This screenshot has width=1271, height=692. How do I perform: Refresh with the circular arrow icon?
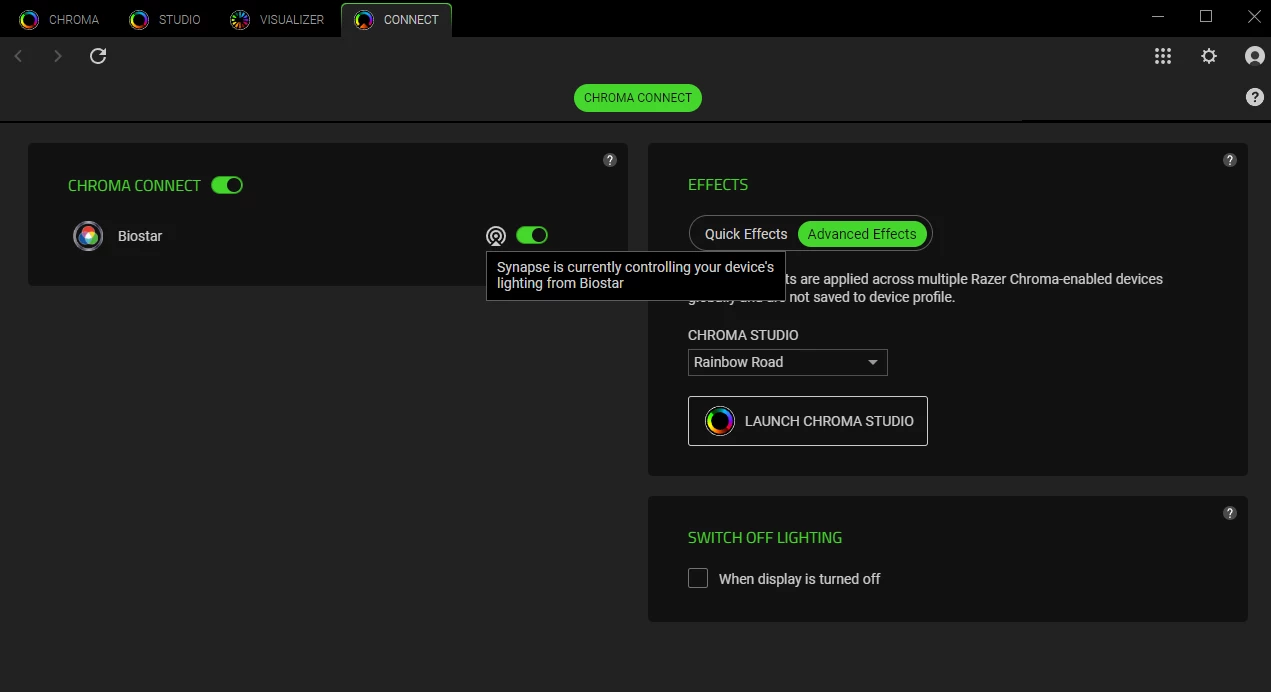coord(98,56)
